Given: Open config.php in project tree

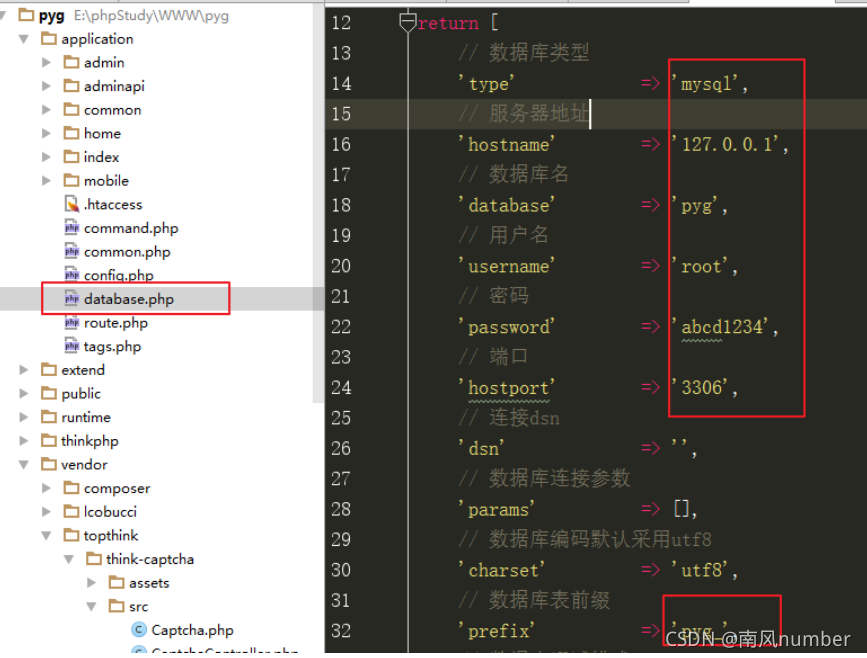Looking at the screenshot, I should [x=118, y=275].
